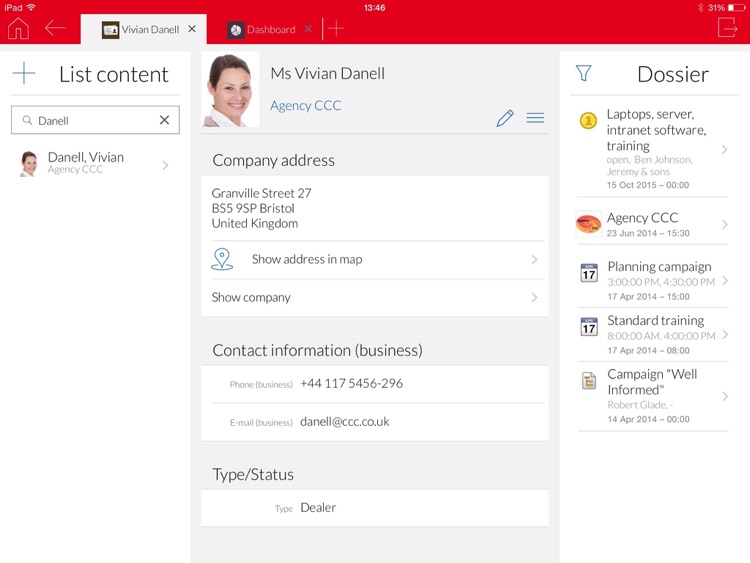The image size is (750, 563).
Task: Tap the yellow coin opportunity icon
Action: pyautogui.click(x=588, y=120)
